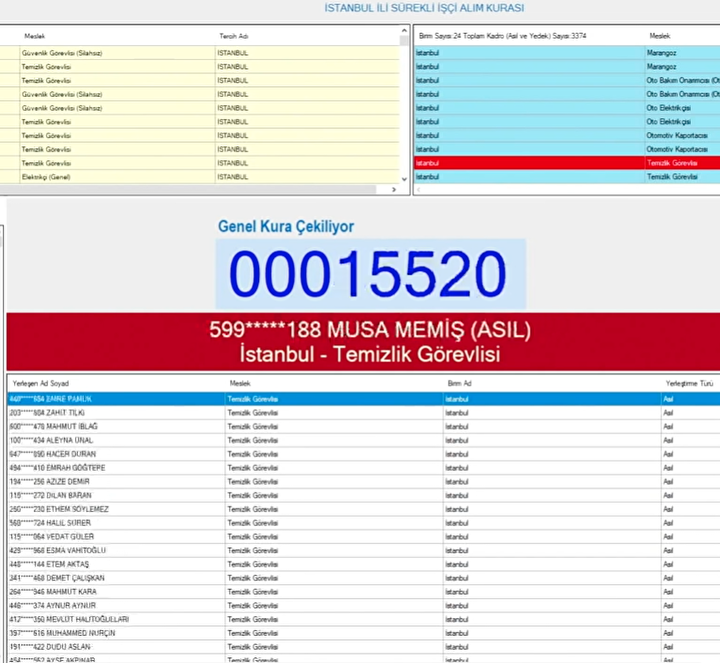This screenshot has height=663, width=720.
Task: Click the 'İSTANBUL İLİ SÜREKLİ İŞÇİ ALIM KURASI' title
Action: click(x=424, y=8)
